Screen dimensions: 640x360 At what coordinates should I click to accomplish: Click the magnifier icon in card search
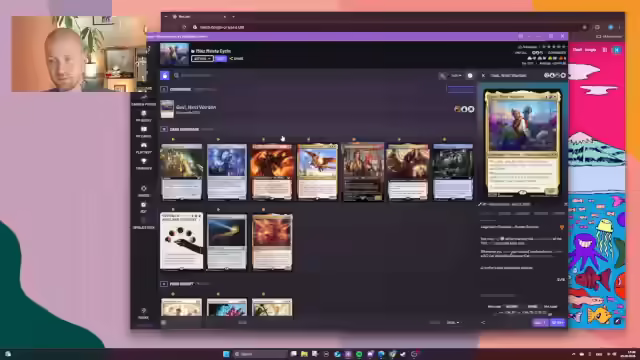pos(176,76)
